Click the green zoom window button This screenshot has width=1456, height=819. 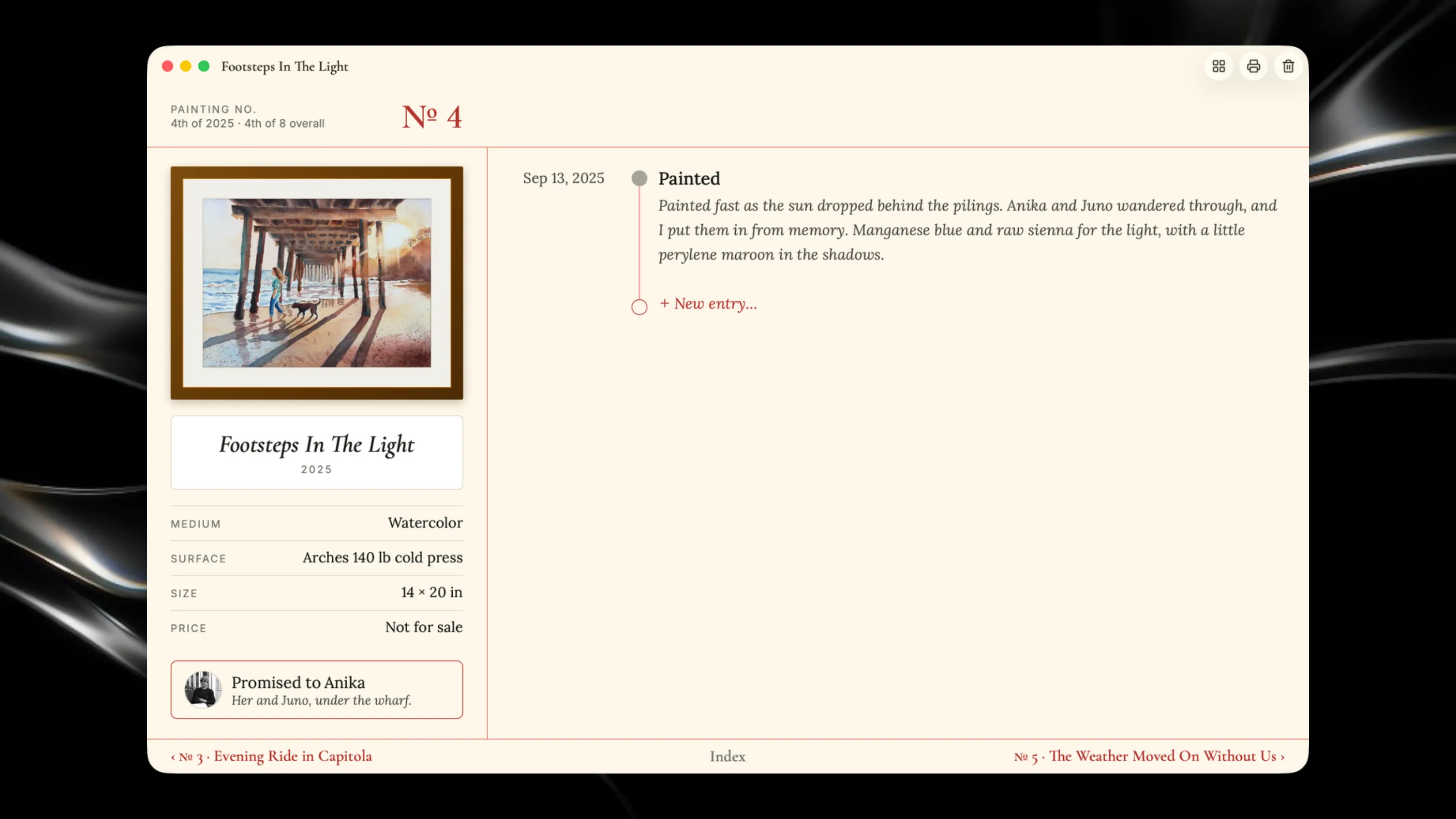point(204,66)
